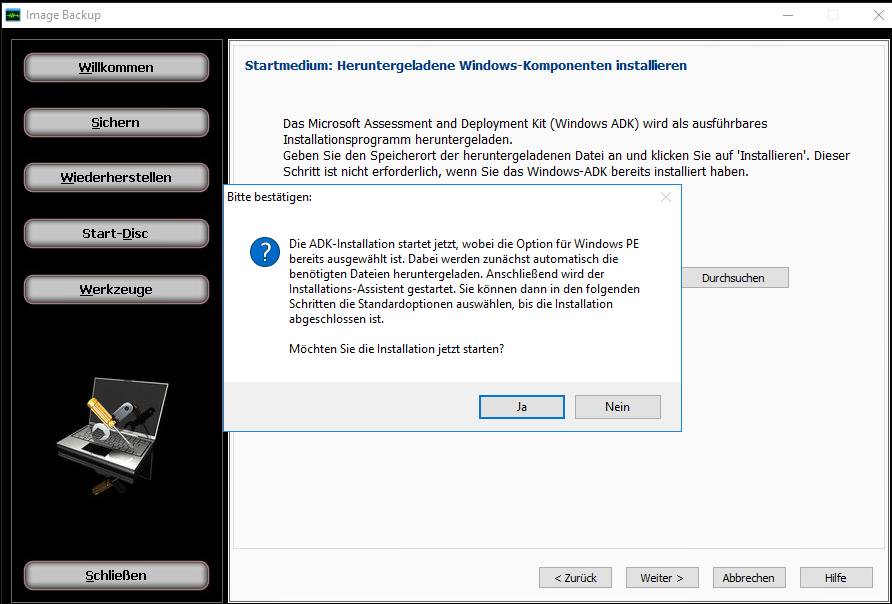
Task: Cancel the wizard with Abbrechen
Action: coord(749,577)
